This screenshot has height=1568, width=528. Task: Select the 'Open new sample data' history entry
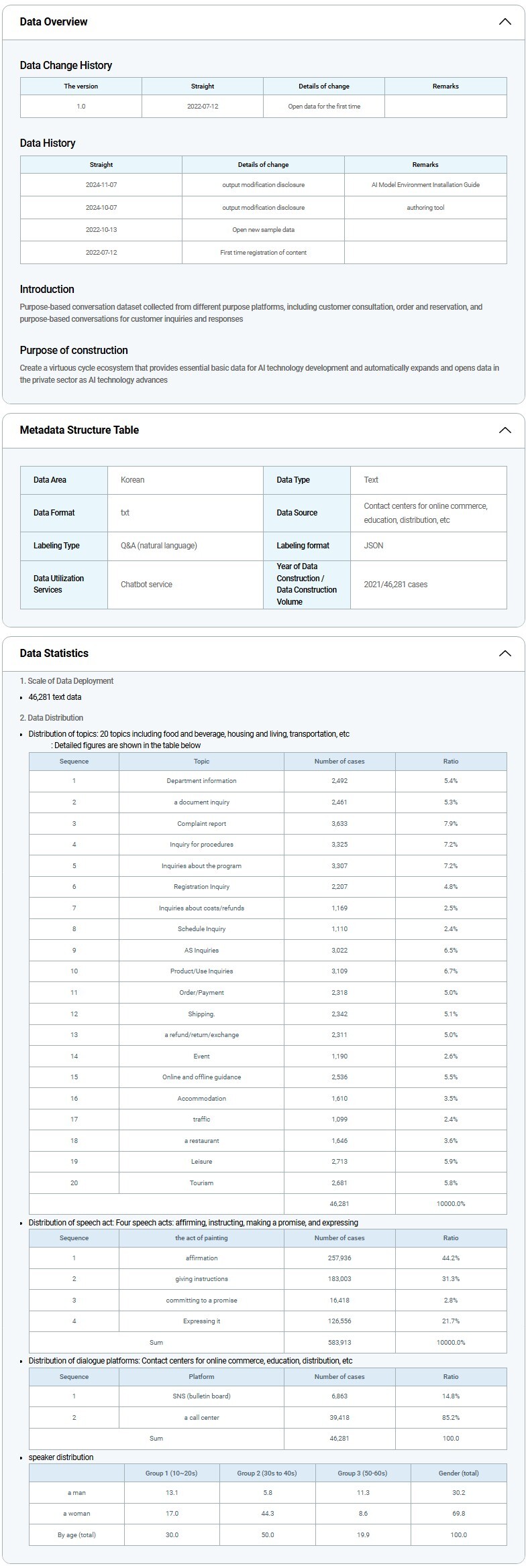pyautogui.click(x=263, y=230)
